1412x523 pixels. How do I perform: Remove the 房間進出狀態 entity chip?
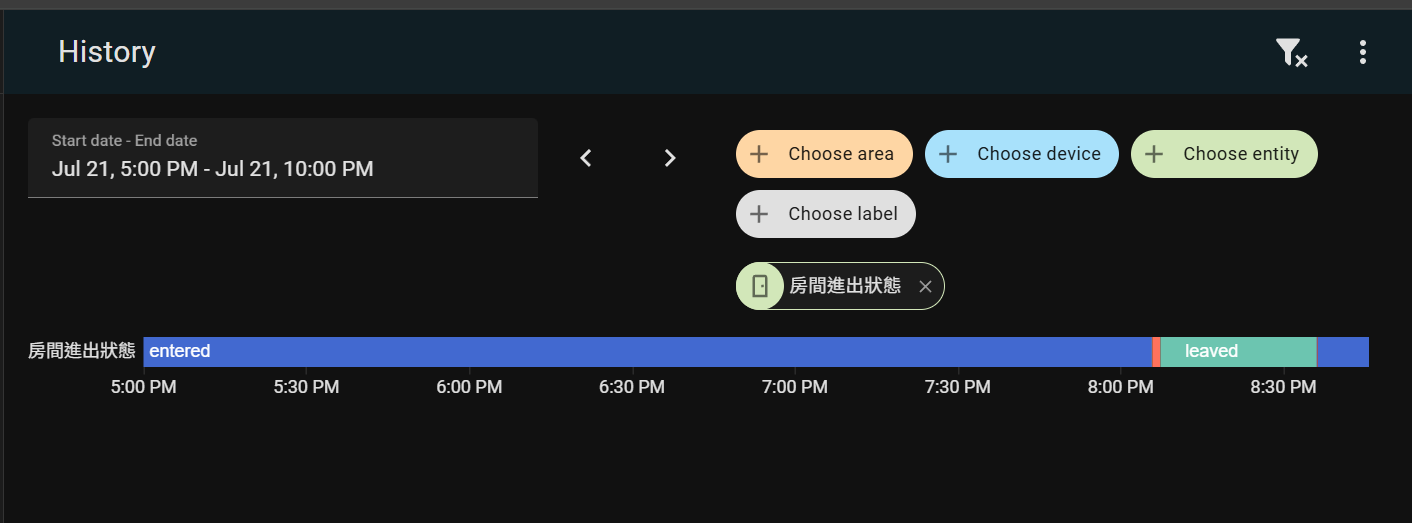(925, 287)
